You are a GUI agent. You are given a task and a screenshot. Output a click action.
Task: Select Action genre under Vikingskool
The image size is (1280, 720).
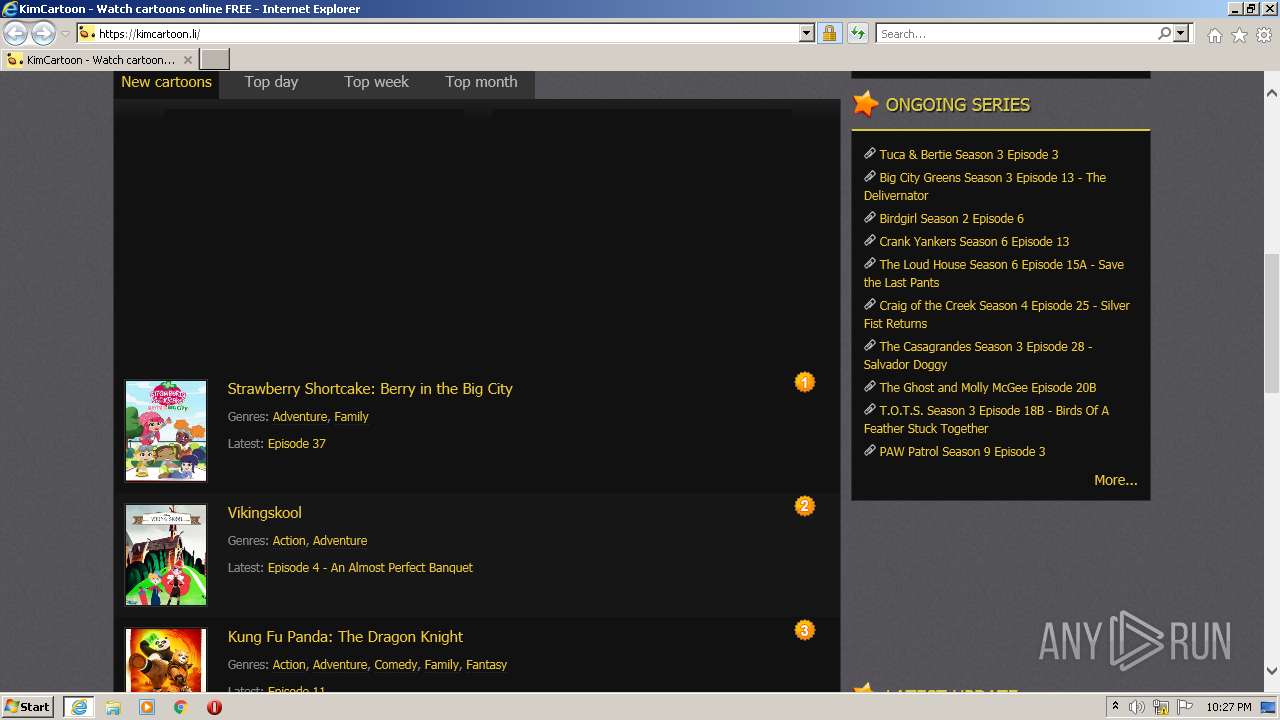coord(289,541)
